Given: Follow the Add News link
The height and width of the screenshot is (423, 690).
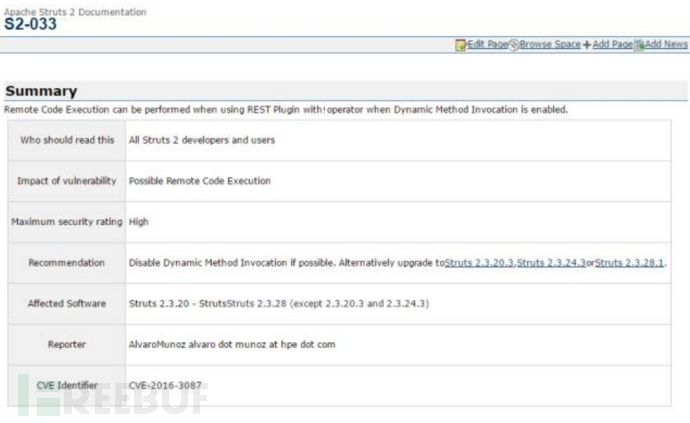Looking at the screenshot, I should (x=666, y=44).
